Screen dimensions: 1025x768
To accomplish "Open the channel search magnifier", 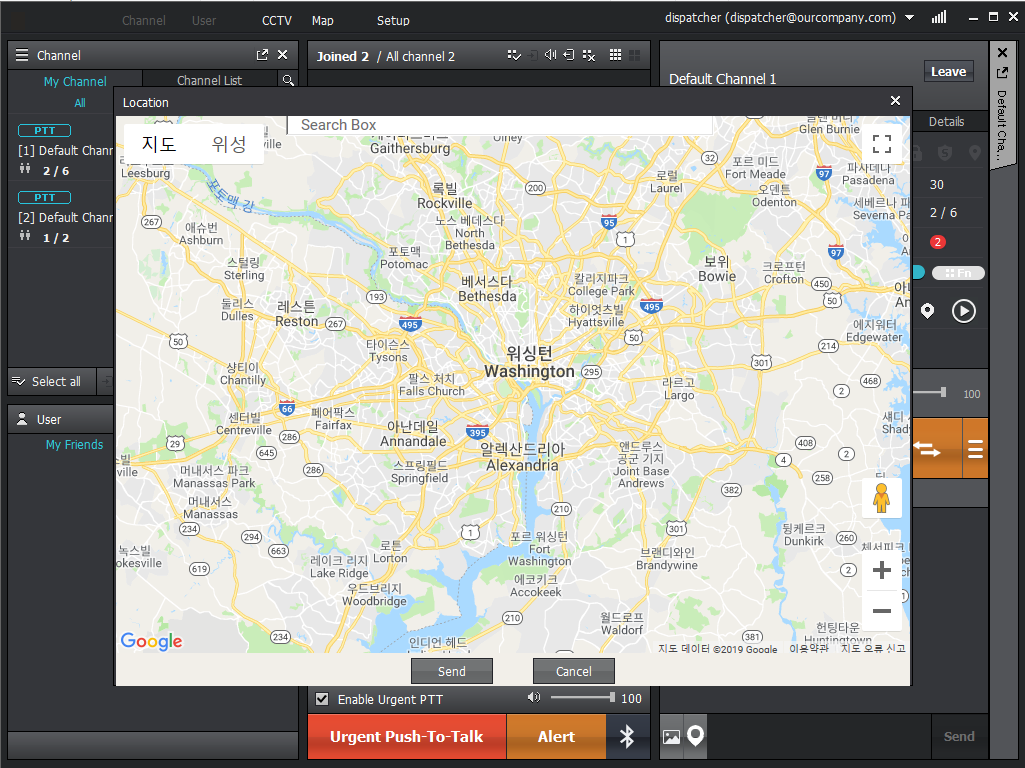I will click(x=287, y=81).
